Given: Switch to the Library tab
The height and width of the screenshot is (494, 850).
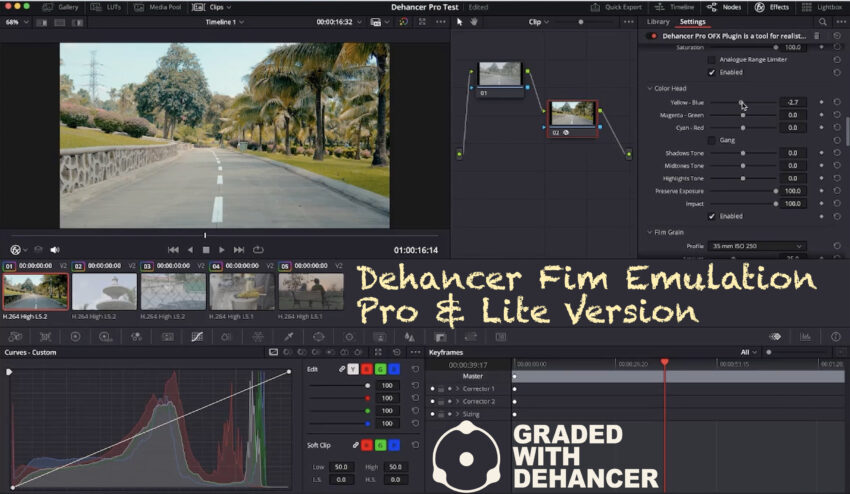Looking at the screenshot, I should point(658,22).
